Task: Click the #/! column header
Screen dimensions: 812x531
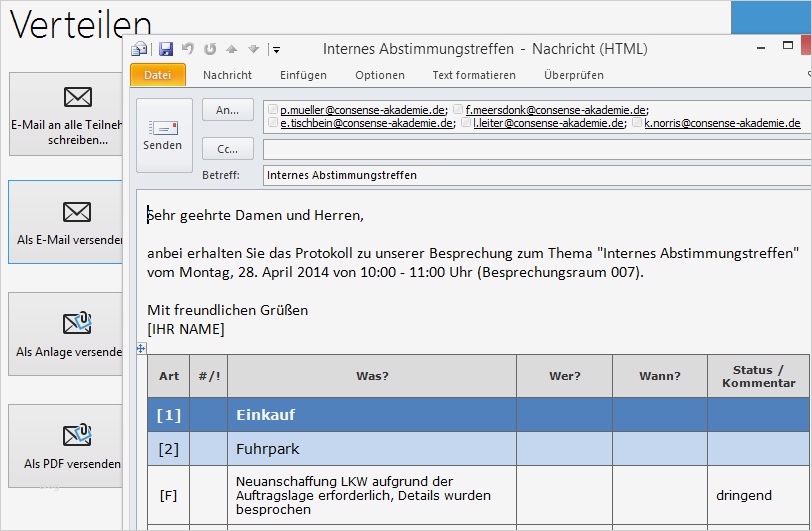Action: click(x=209, y=376)
